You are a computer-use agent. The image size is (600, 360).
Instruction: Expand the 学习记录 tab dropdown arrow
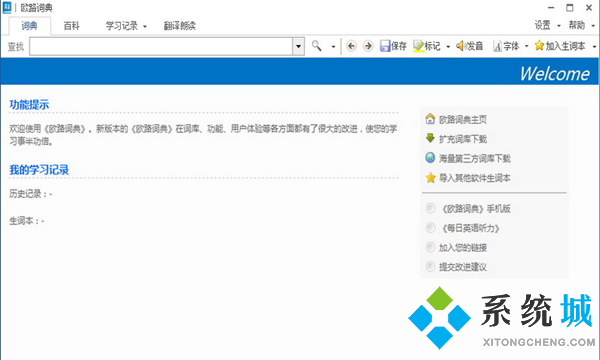(x=145, y=26)
